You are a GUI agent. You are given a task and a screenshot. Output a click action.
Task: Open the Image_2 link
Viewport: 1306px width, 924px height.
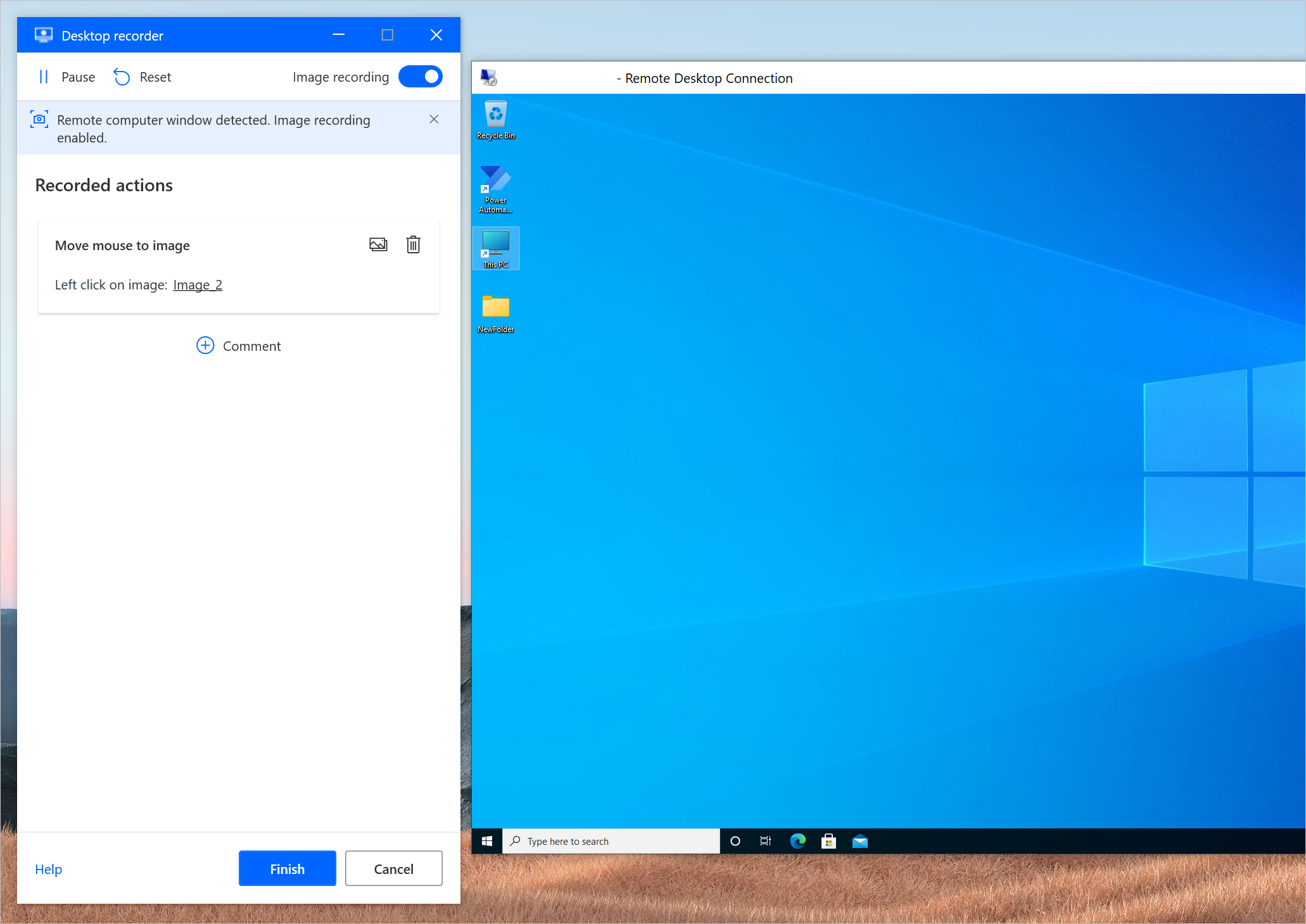(198, 285)
